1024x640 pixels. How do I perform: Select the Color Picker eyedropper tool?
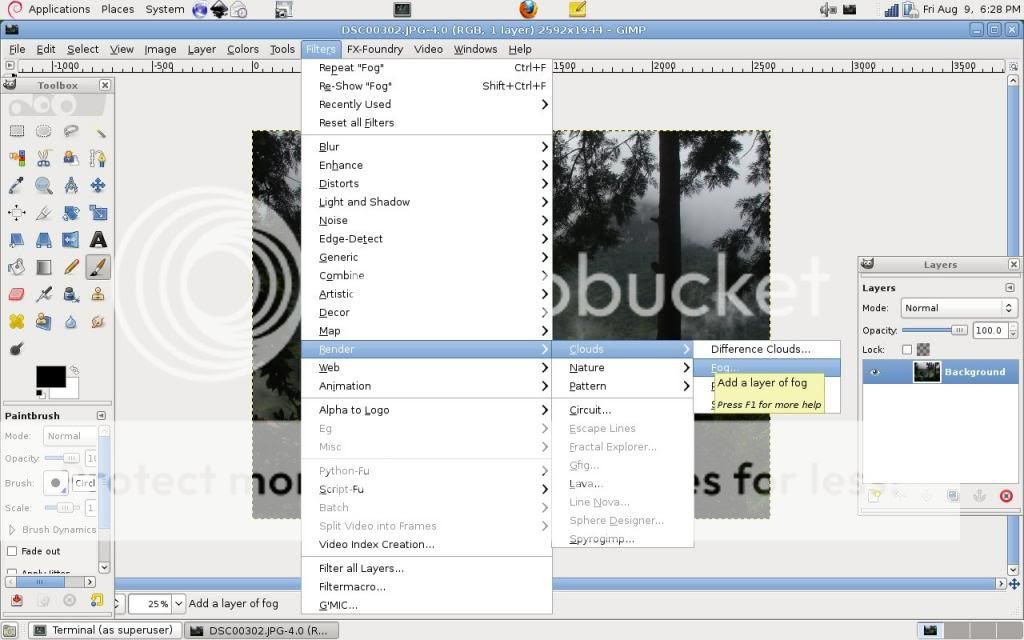tap(15, 185)
